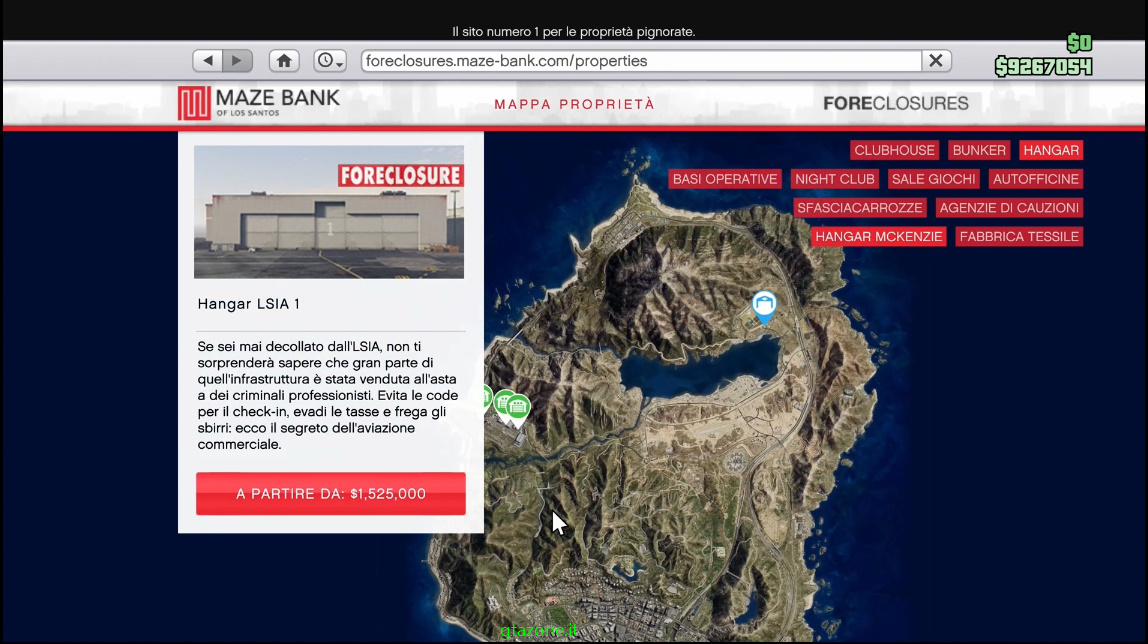Filter properties by Bunker

[x=979, y=150]
